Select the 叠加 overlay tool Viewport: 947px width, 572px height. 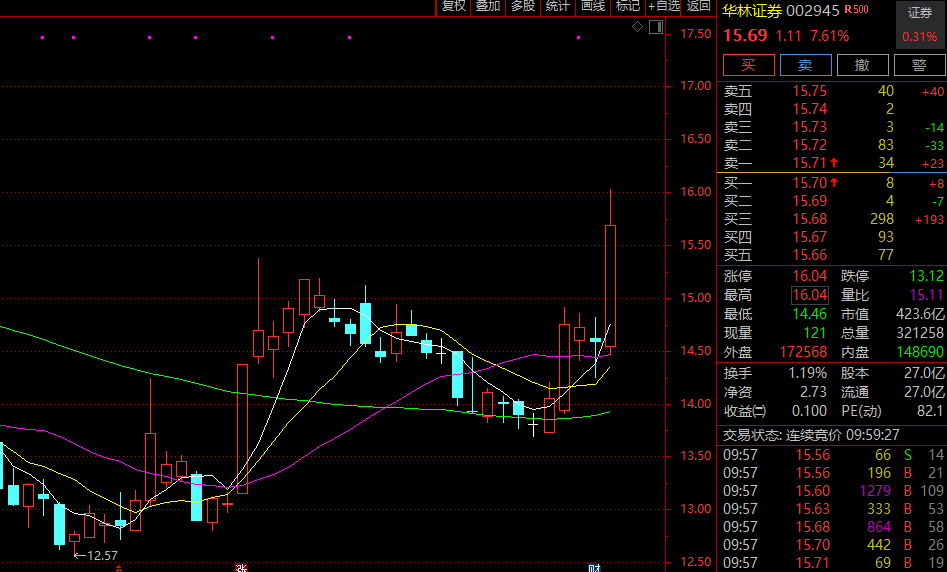point(488,7)
